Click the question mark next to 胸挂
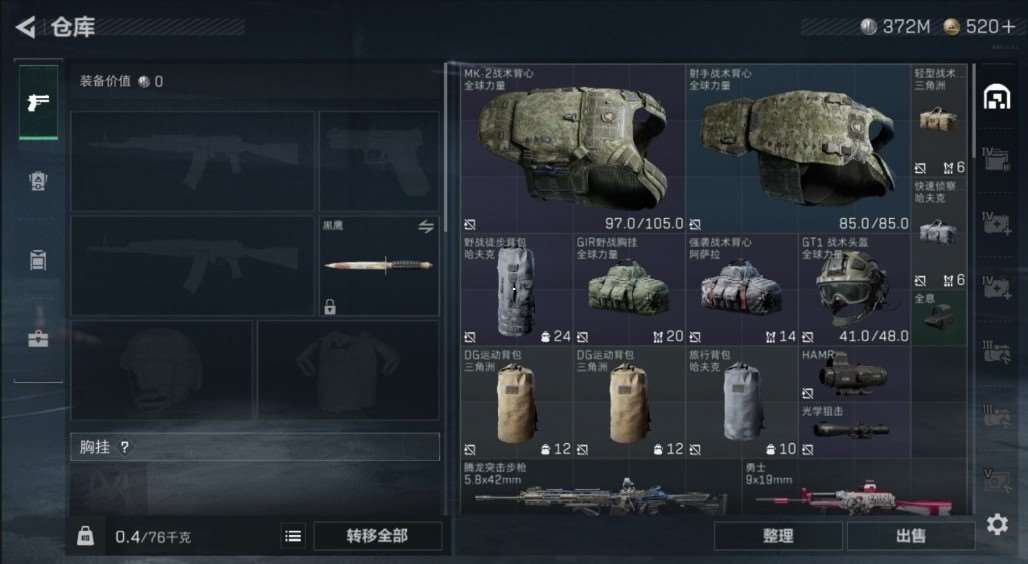1028x564 pixels. pyautogui.click(x=125, y=447)
